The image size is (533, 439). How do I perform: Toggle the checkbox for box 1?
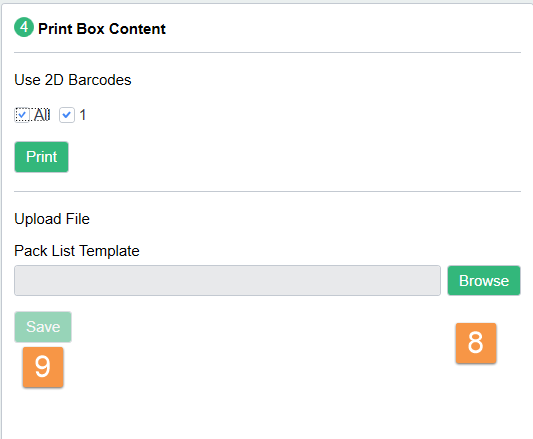[x=67, y=115]
